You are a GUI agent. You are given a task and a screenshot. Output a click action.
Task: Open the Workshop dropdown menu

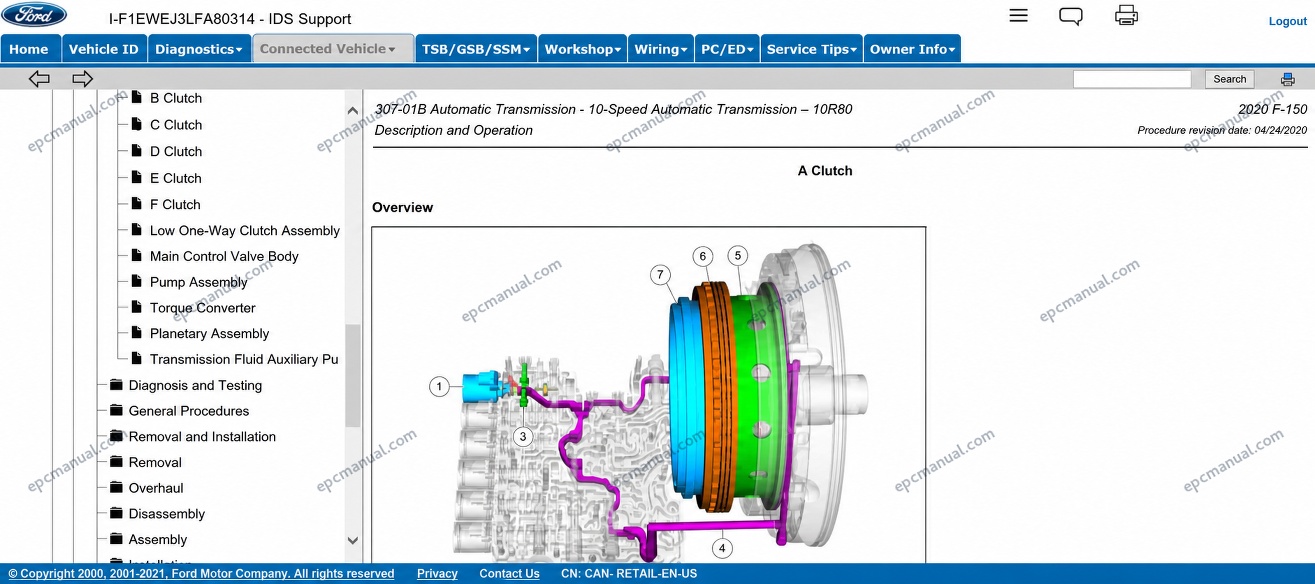pos(583,49)
